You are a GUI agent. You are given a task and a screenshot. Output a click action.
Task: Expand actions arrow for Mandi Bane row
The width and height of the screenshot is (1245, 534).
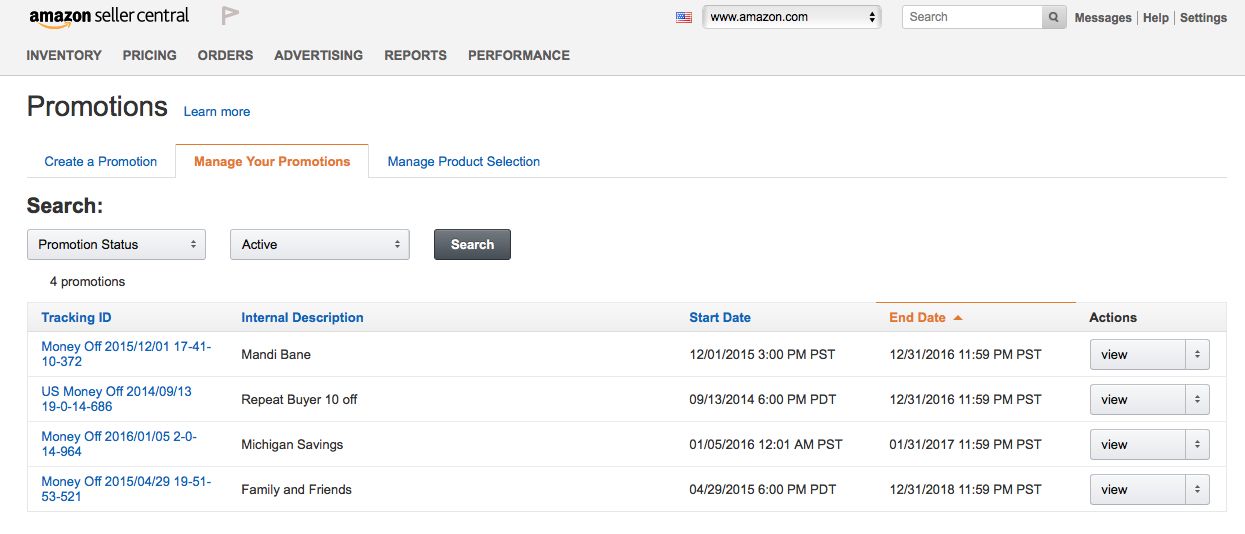coord(1197,355)
